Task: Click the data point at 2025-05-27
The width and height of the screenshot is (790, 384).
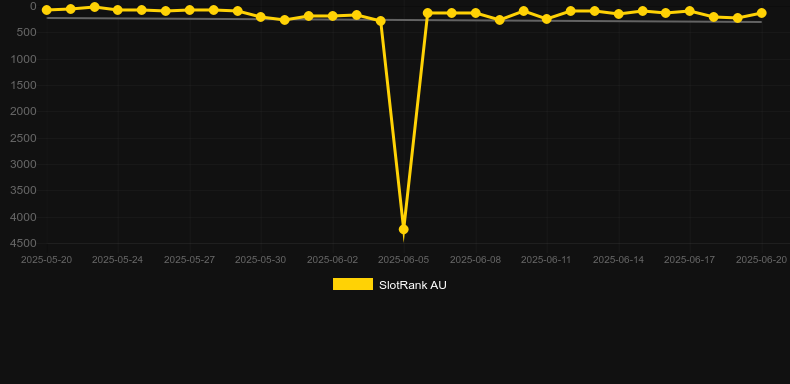Action: (x=189, y=10)
